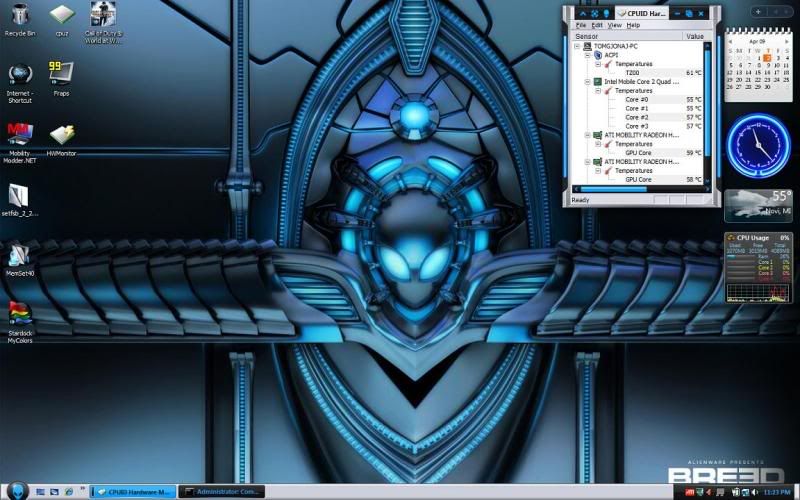Switch to CPUID Hardware Monitor taskbar button
This screenshot has height=500, width=800.
[133, 492]
